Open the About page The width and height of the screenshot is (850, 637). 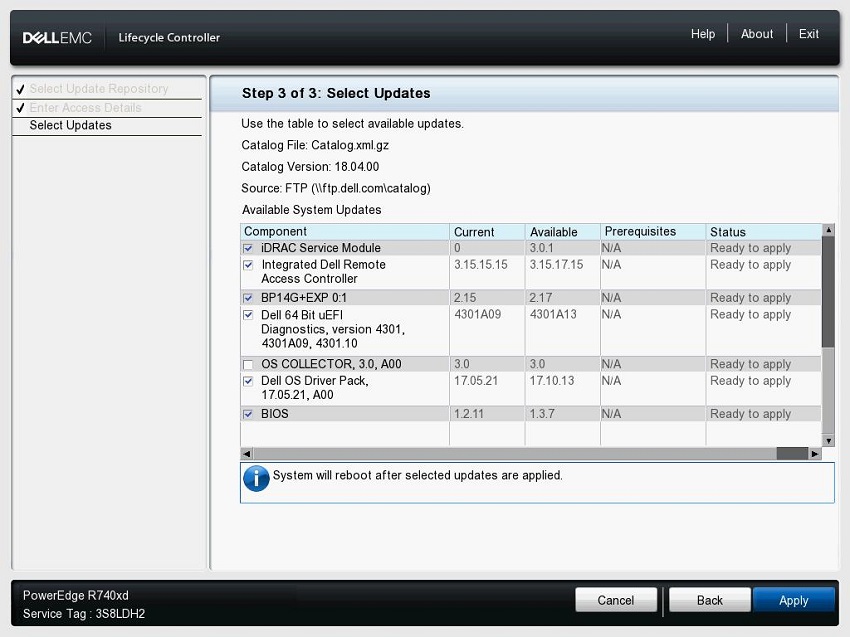click(x=757, y=34)
